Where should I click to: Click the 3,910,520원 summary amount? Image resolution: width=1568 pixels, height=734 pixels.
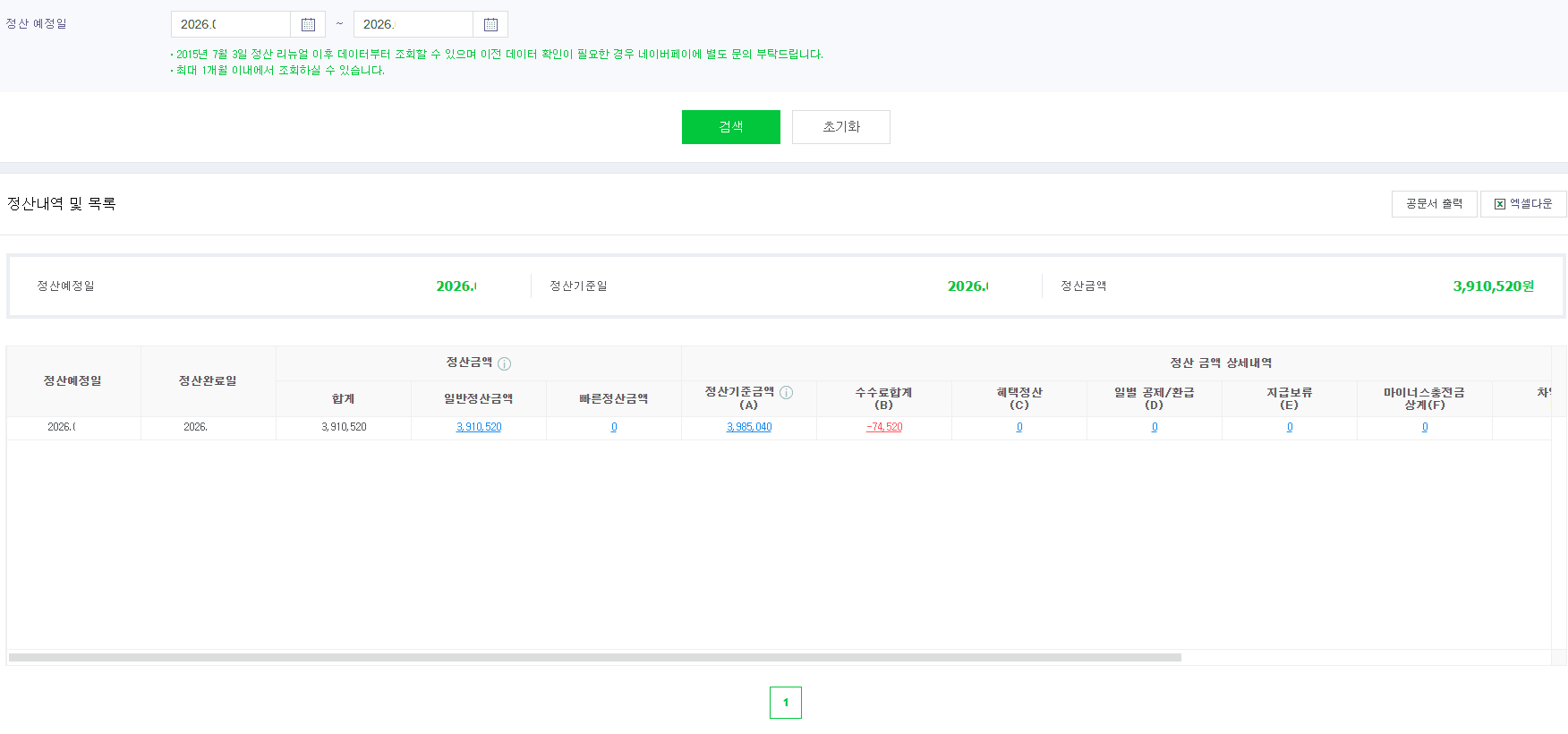tap(1494, 286)
